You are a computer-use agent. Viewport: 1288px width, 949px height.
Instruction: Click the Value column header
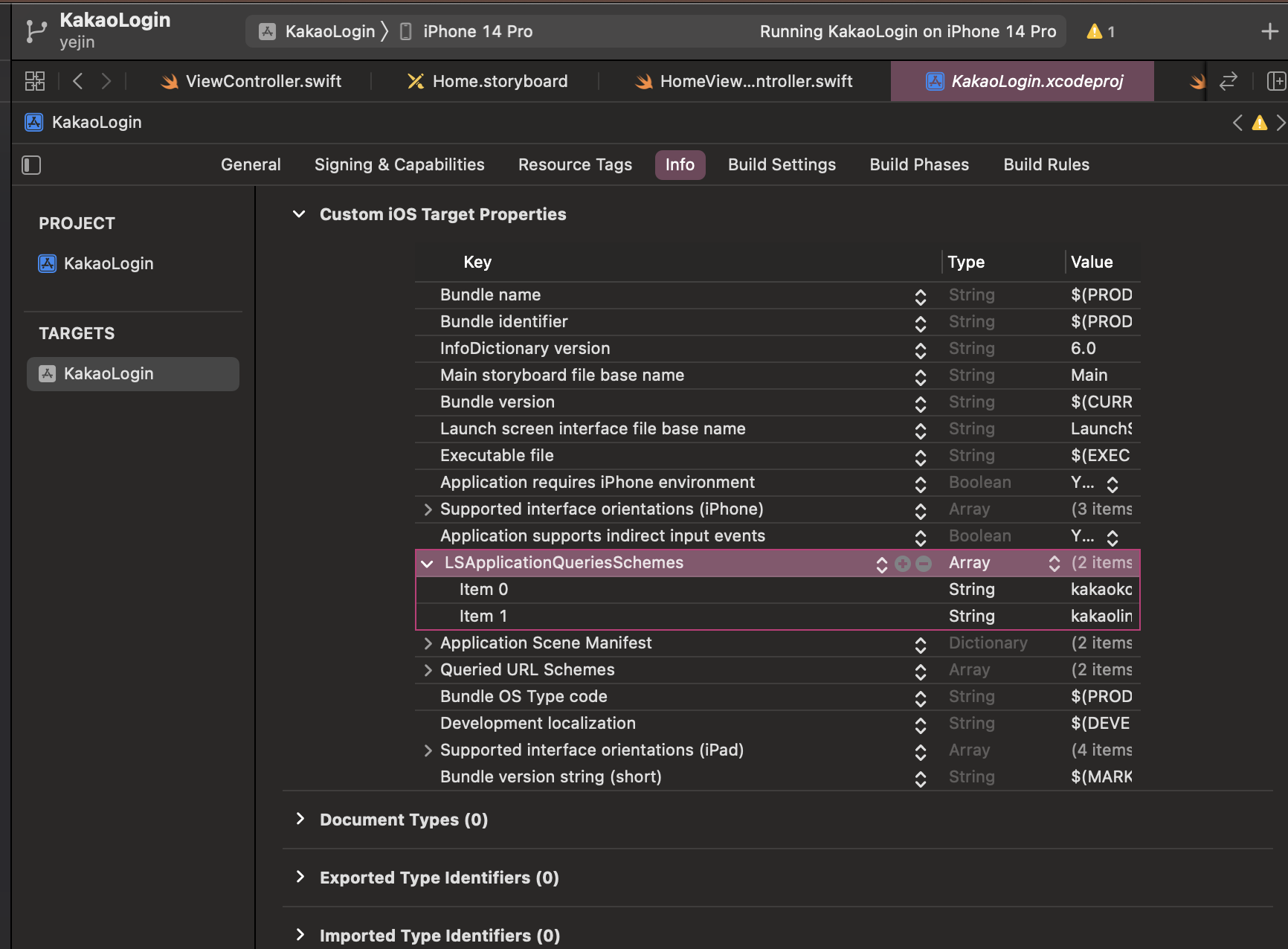pos(1092,262)
